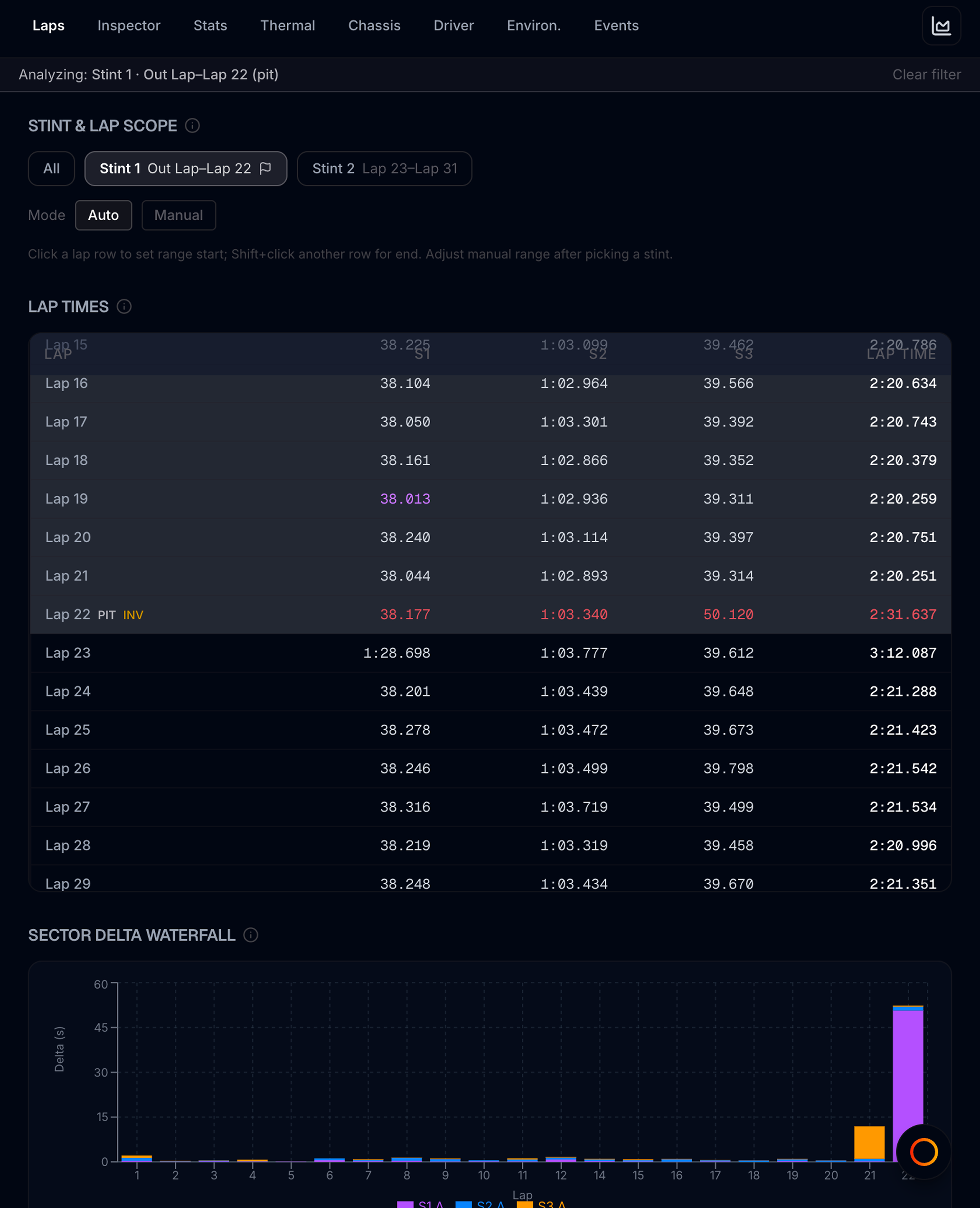
Task: Show info for Stint & Lap Scope
Action: tap(192, 125)
